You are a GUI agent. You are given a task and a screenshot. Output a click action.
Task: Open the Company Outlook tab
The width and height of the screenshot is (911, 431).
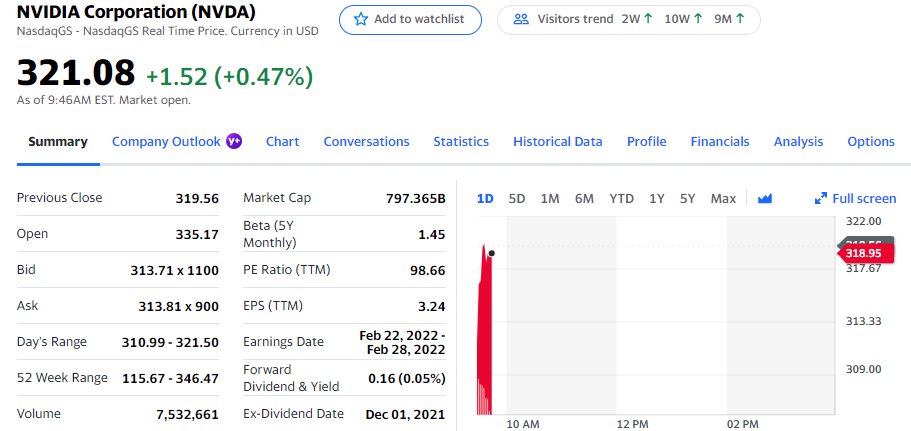(x=166, y=142)
